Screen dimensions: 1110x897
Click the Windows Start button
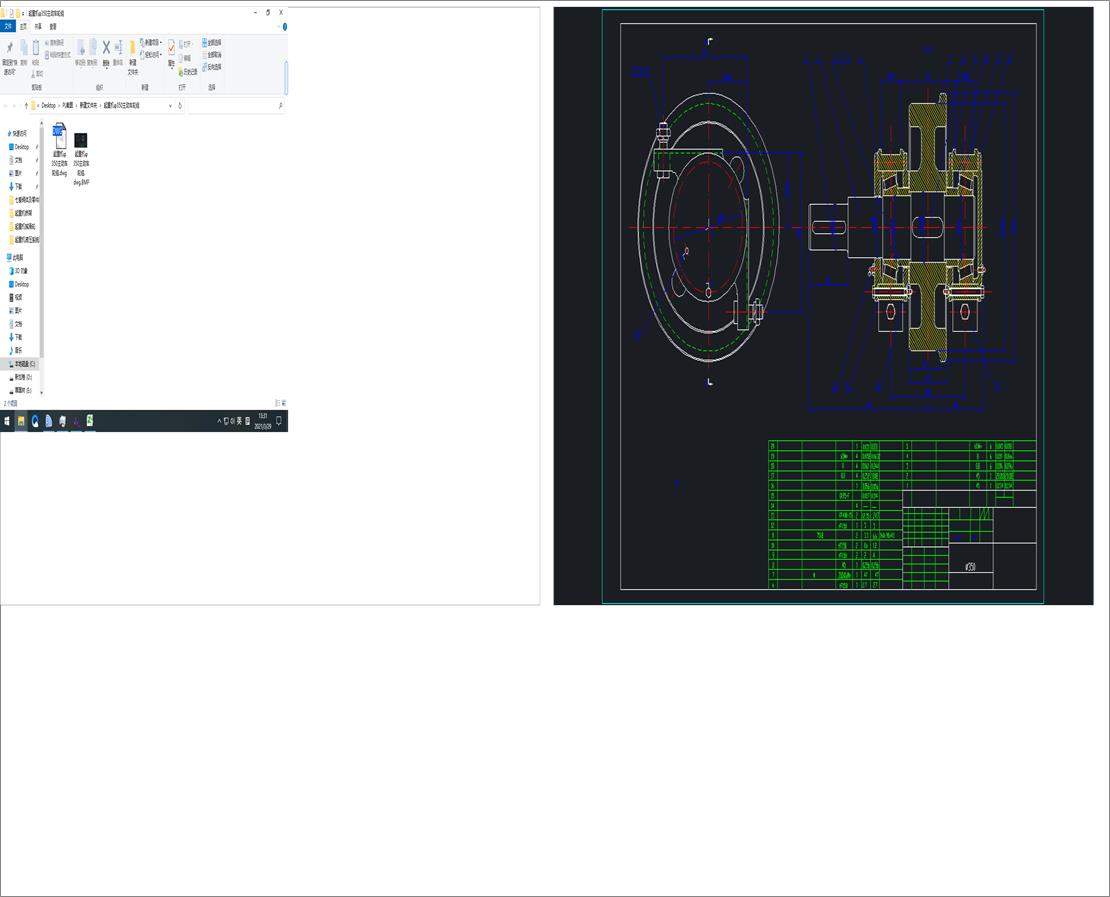tap(7, 421)
